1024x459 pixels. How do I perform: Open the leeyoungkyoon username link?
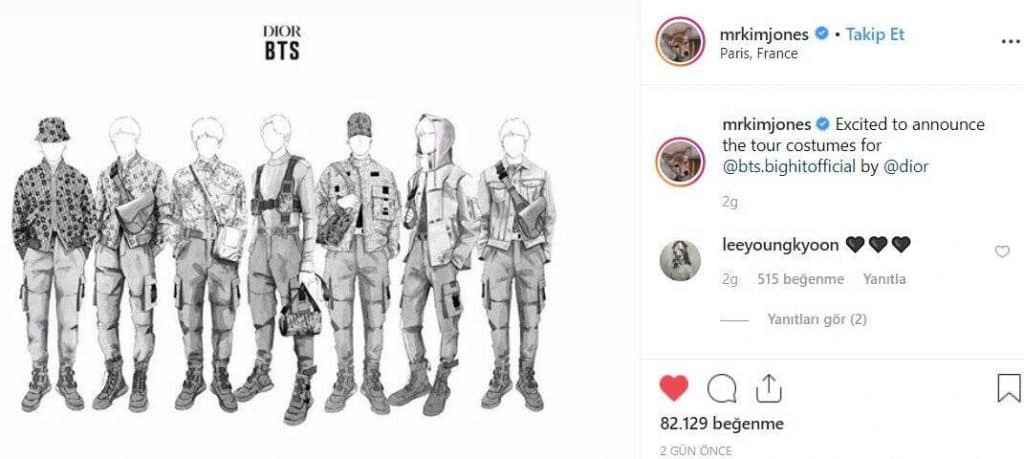point(780,245)
